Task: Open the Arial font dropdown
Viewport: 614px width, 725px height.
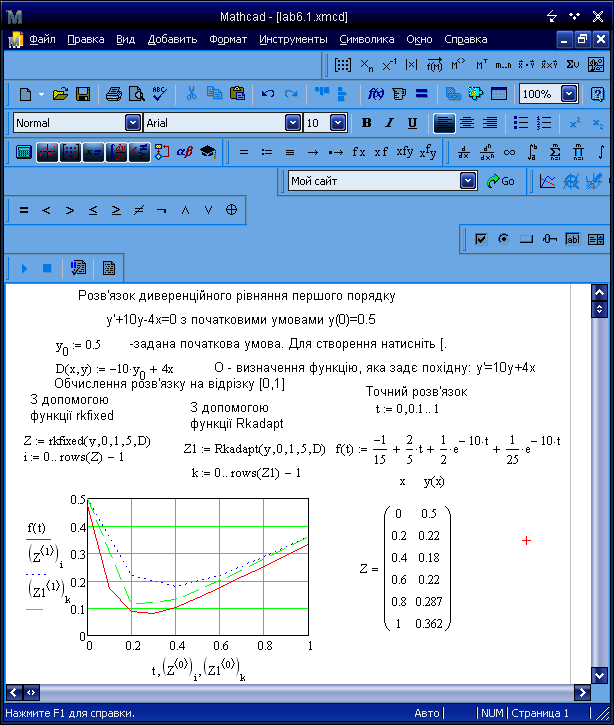Action: 293,123
